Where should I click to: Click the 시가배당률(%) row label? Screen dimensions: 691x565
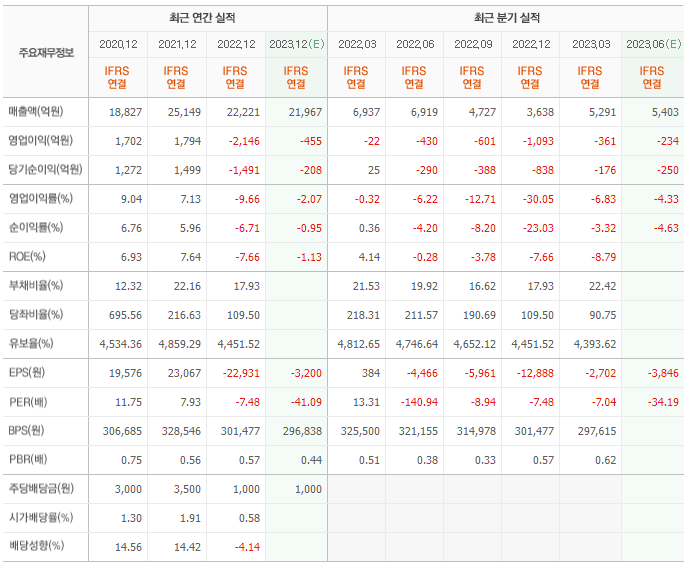pyautogui.click(x=41, y=517)
